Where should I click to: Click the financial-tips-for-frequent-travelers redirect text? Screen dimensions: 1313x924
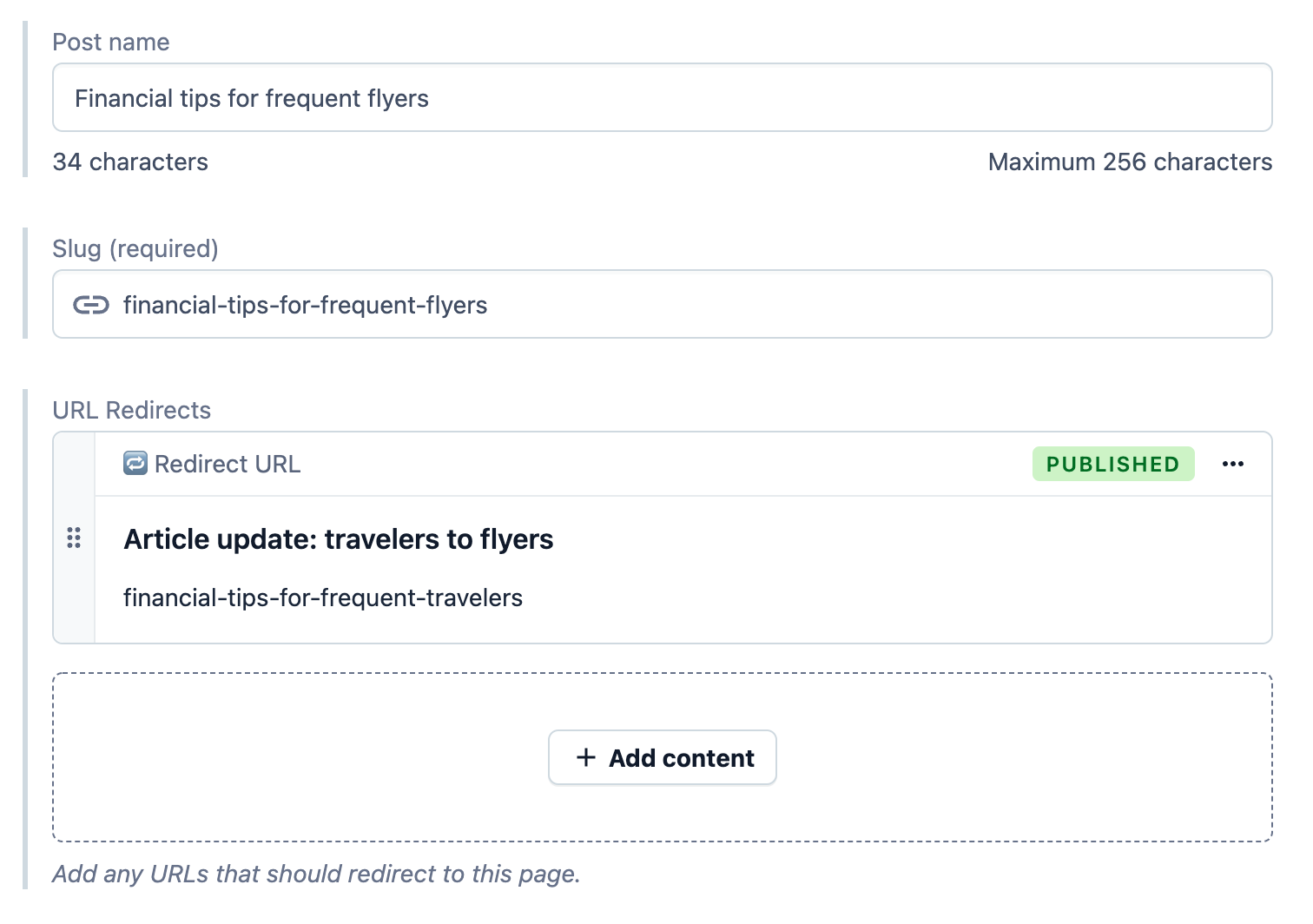pos(323,597)
